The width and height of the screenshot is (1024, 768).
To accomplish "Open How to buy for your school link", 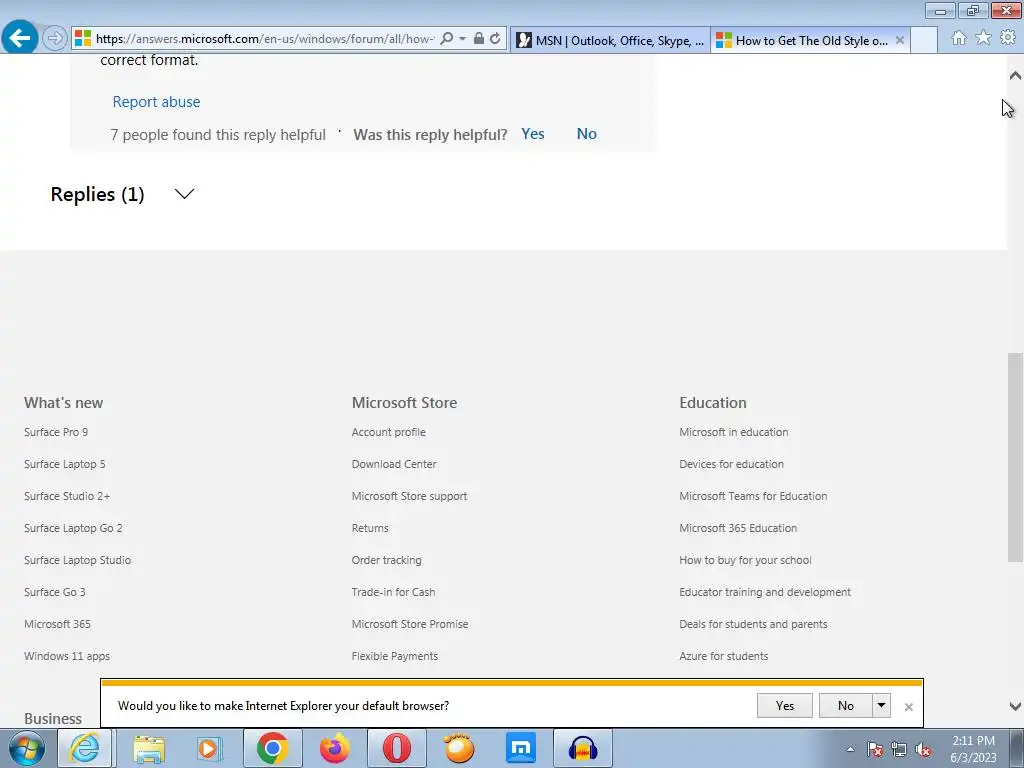I will click(x=745, y=560).
